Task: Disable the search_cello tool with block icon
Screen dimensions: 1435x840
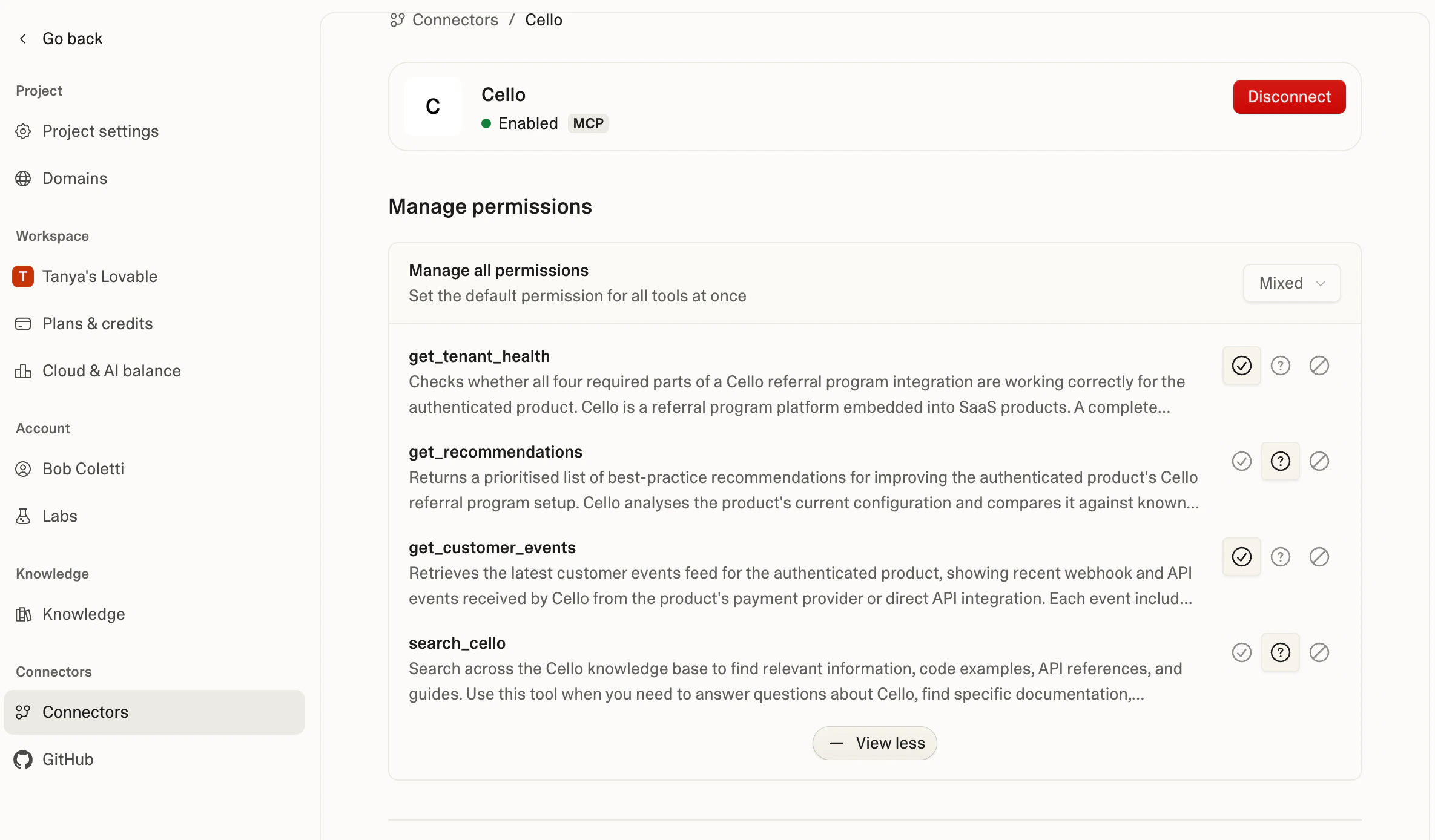Action: (x=1319, y=652)
